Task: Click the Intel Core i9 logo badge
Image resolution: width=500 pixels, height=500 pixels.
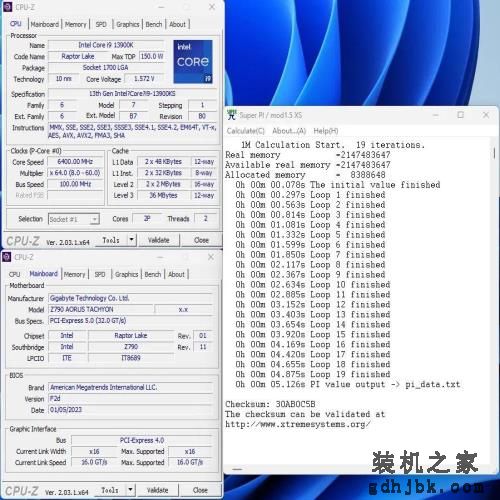Action: point(193,62)
